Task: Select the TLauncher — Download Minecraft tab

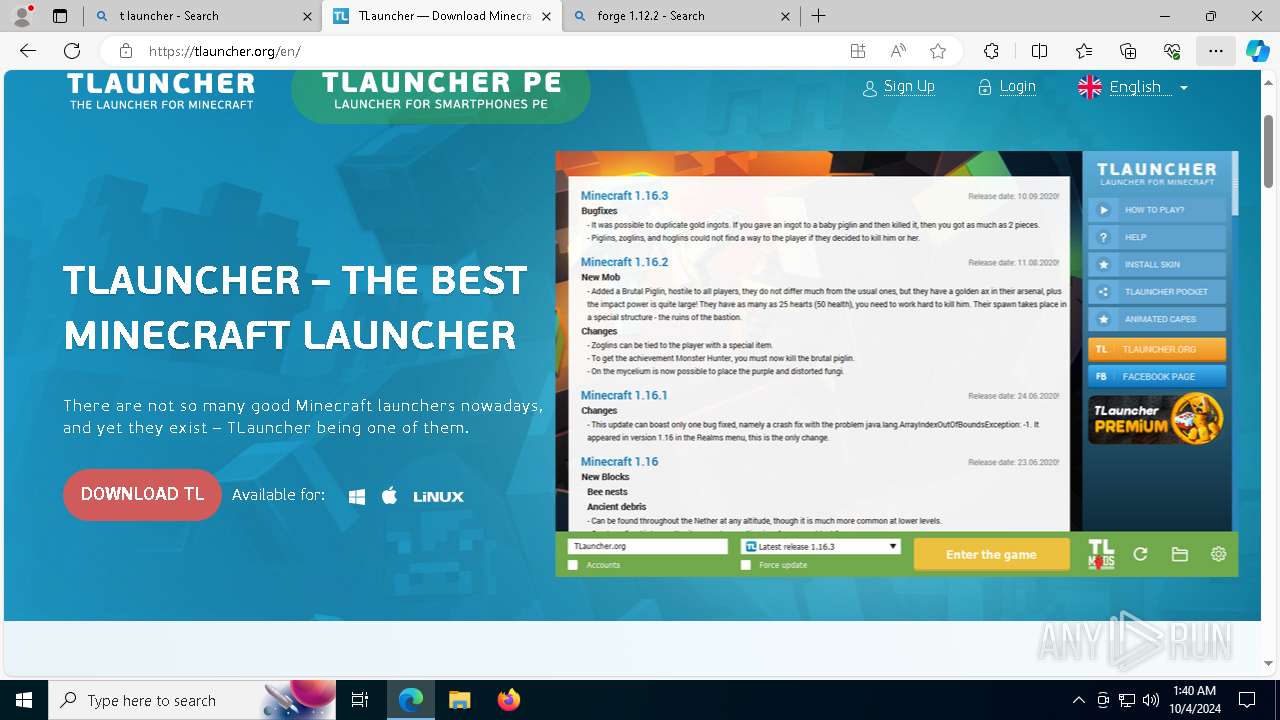Action: (x=442, y=16)
